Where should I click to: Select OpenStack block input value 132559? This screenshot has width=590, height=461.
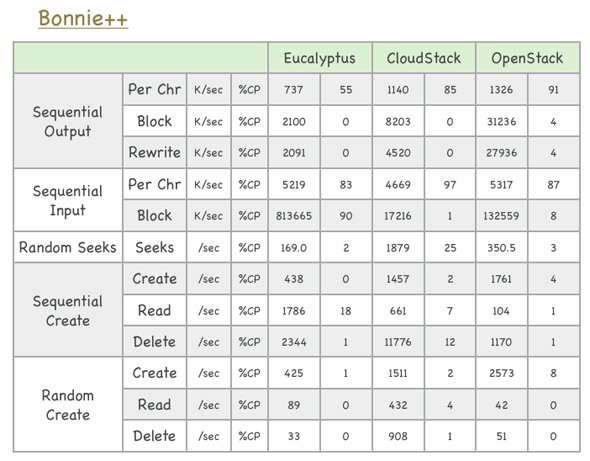502,216
